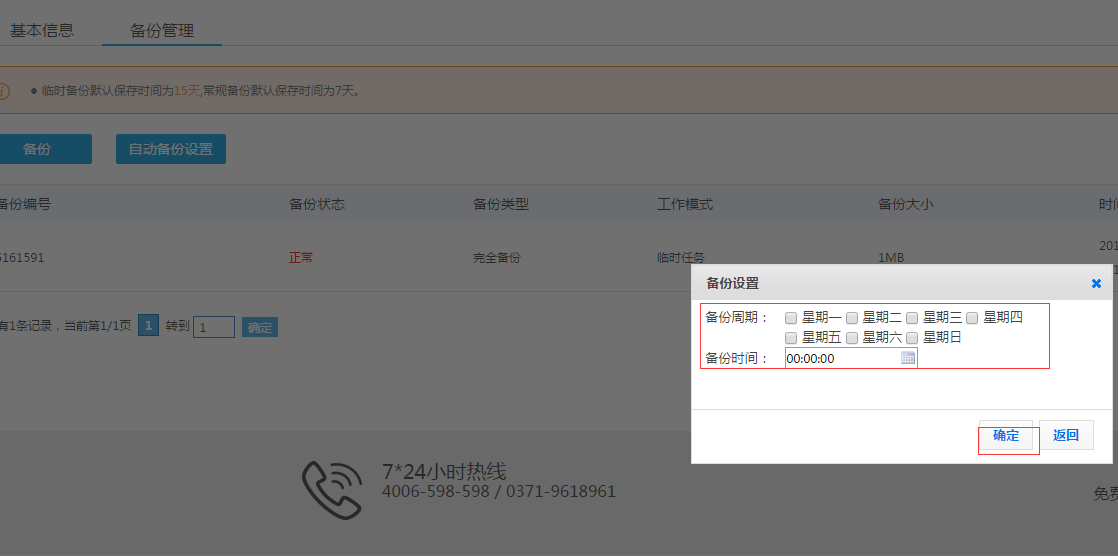Select the 备份管理 tab
This screenshot has height=556, width=1118.
pos(162,30)
